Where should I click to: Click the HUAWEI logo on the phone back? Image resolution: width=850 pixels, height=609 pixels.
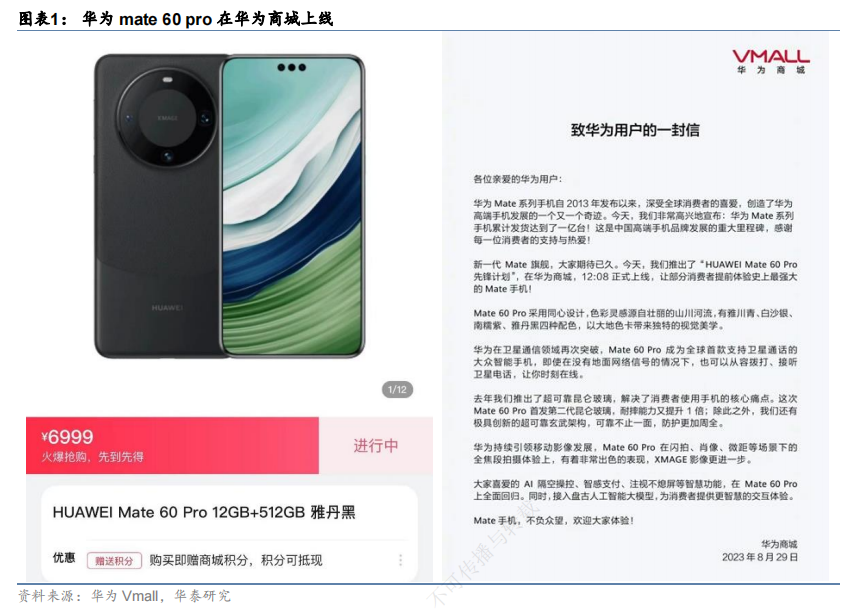167,307
